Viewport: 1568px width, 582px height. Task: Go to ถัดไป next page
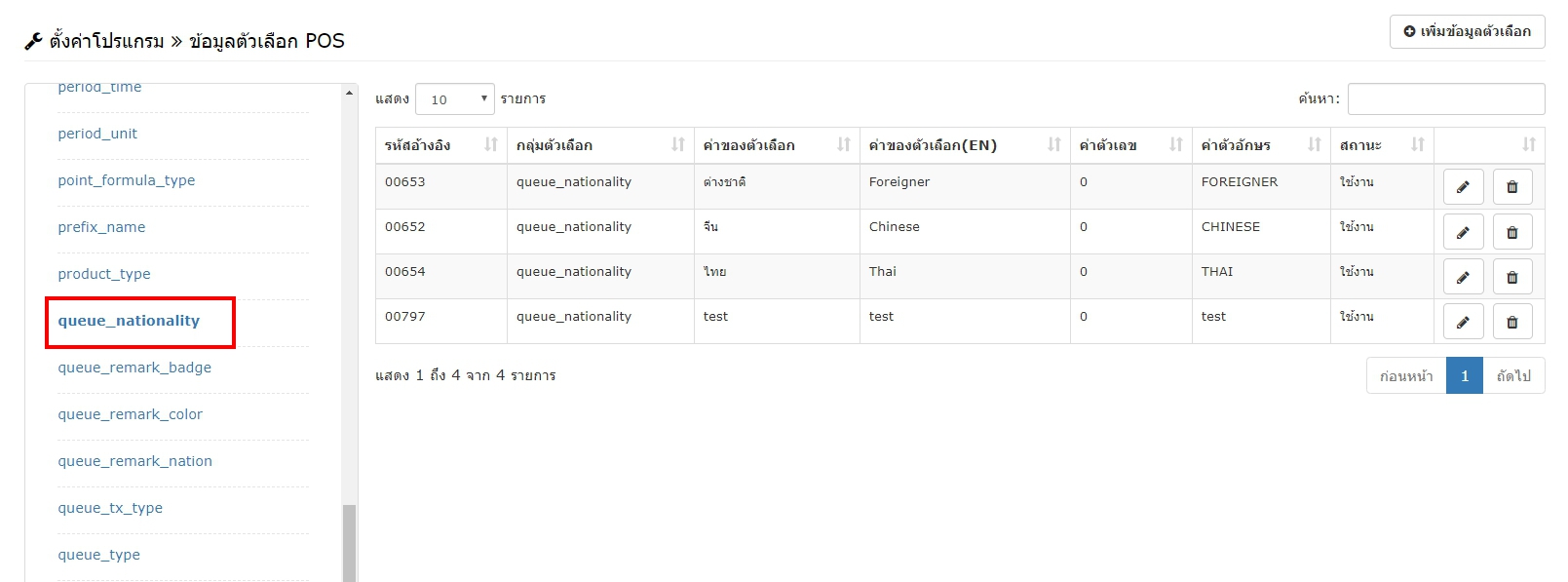(x=1513, y=376)
